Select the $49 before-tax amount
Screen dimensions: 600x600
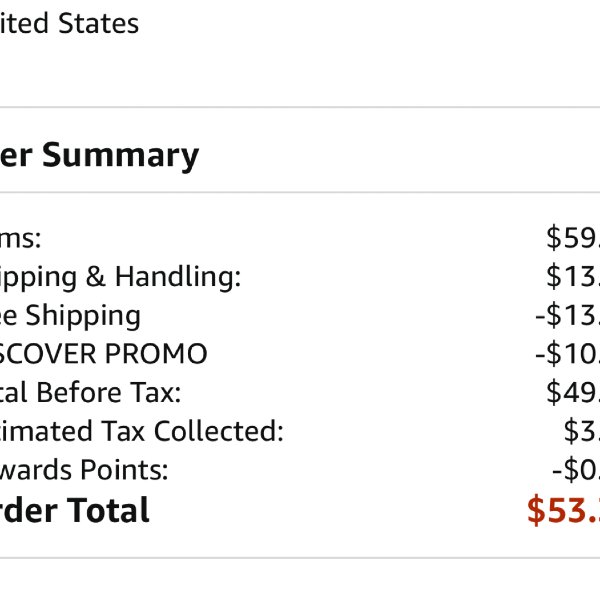pos(573,393)
